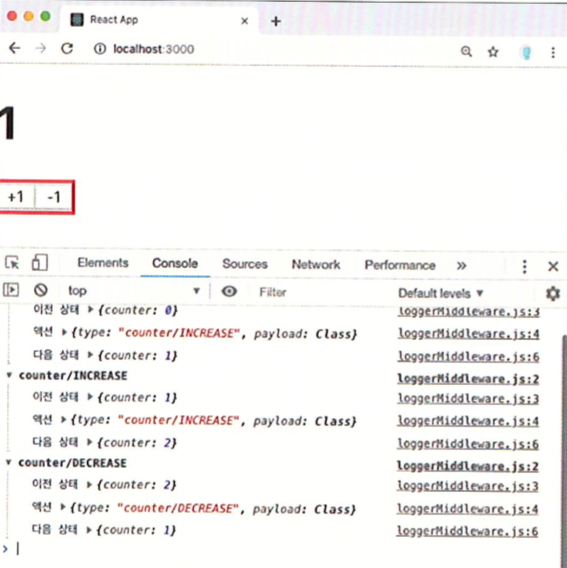Expand the counter/DECREASE action object

click(63, 508)
